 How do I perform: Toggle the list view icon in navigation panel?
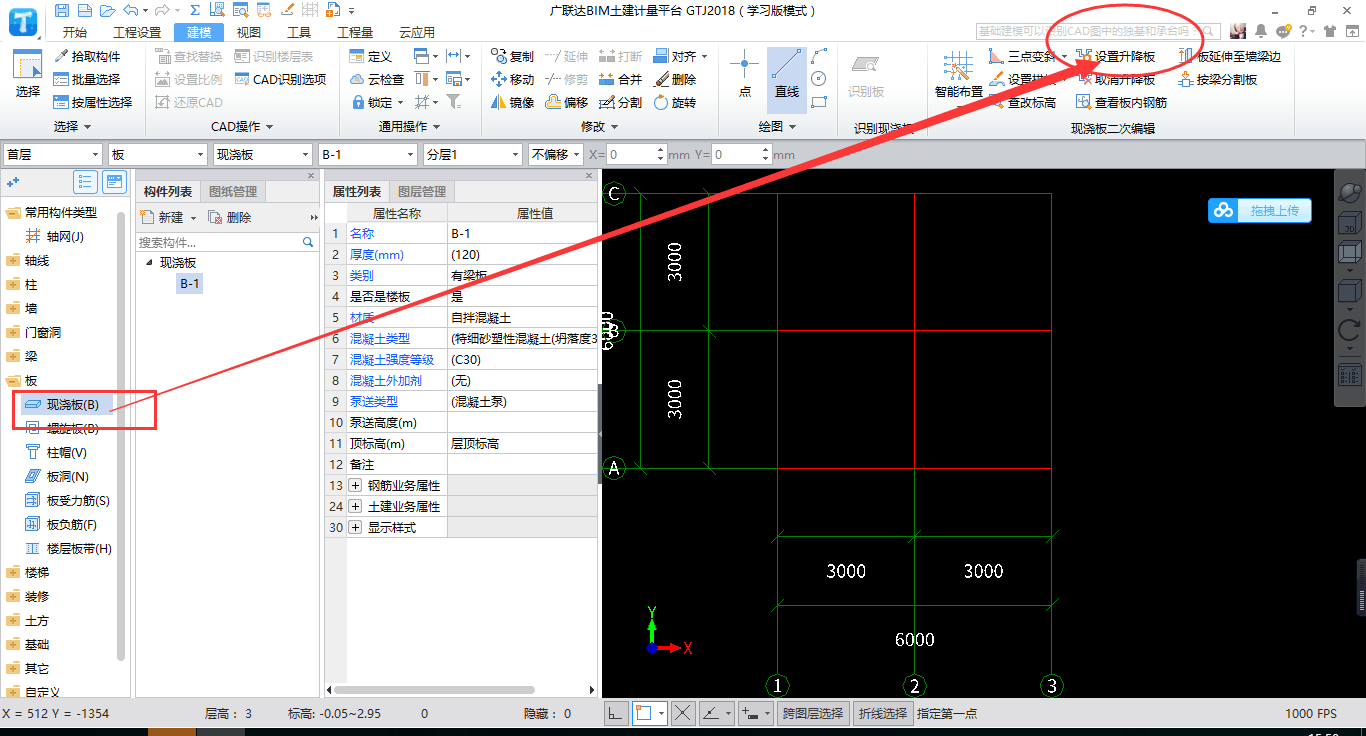click(85, 181)
